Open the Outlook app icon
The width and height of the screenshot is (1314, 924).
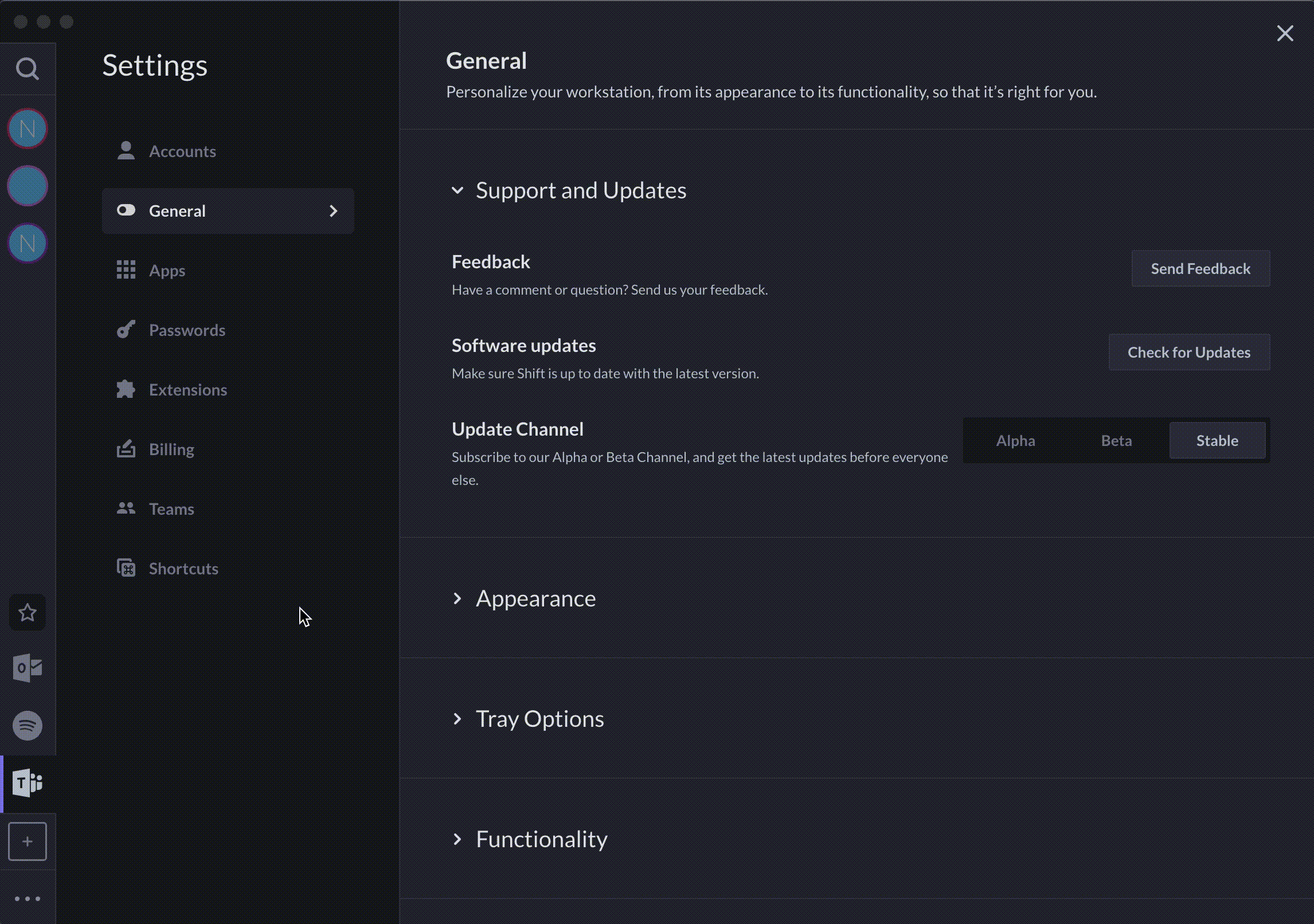click(x=27, y=668)
